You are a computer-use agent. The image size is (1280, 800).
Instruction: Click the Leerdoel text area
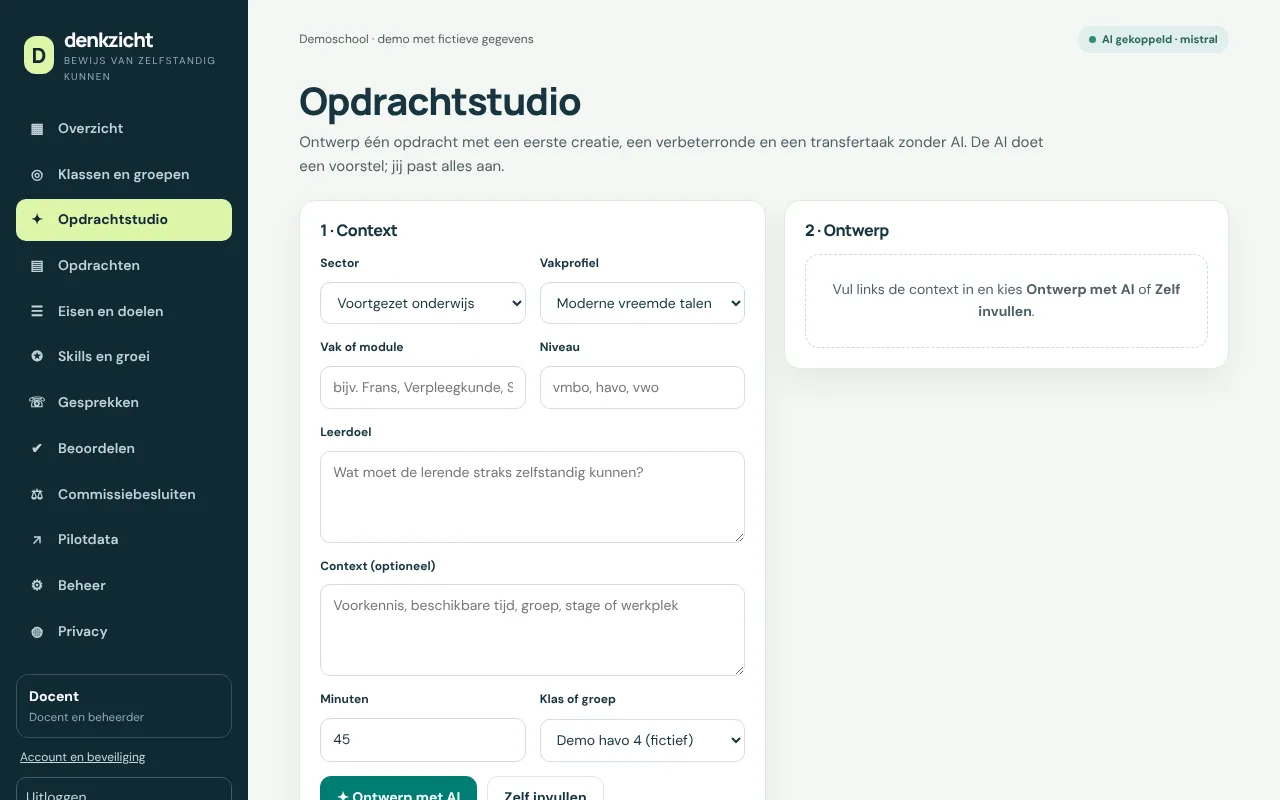click(x=532, y=497)
